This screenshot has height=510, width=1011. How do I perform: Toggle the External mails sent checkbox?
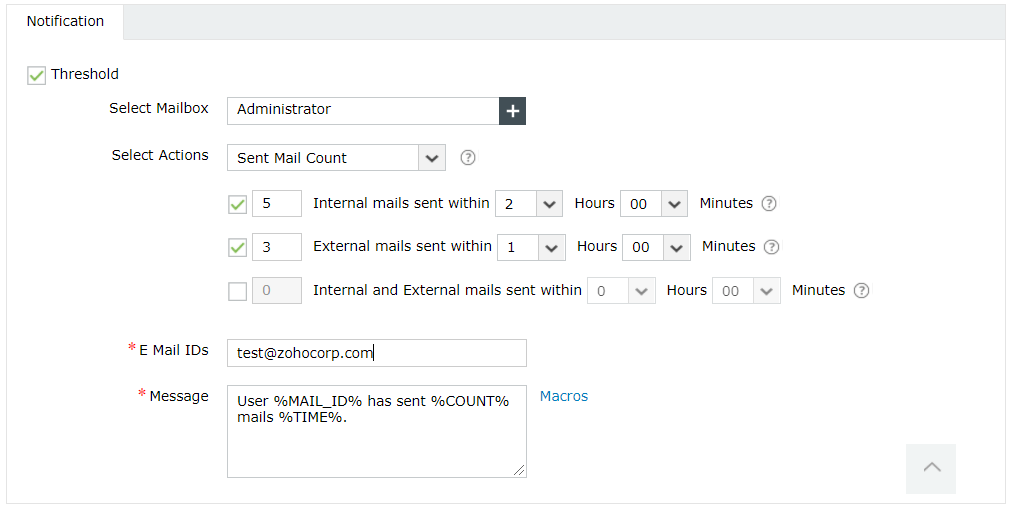point(238,247)
